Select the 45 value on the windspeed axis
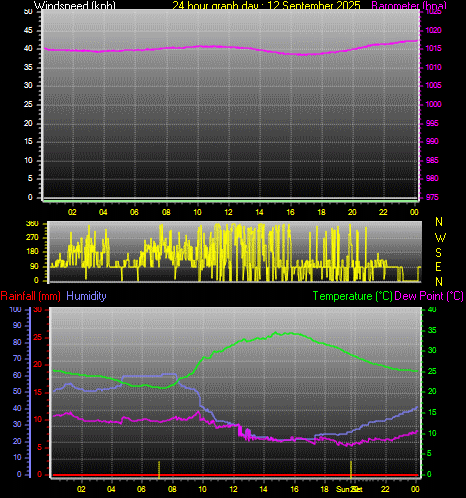 click(x=28, y=30)
